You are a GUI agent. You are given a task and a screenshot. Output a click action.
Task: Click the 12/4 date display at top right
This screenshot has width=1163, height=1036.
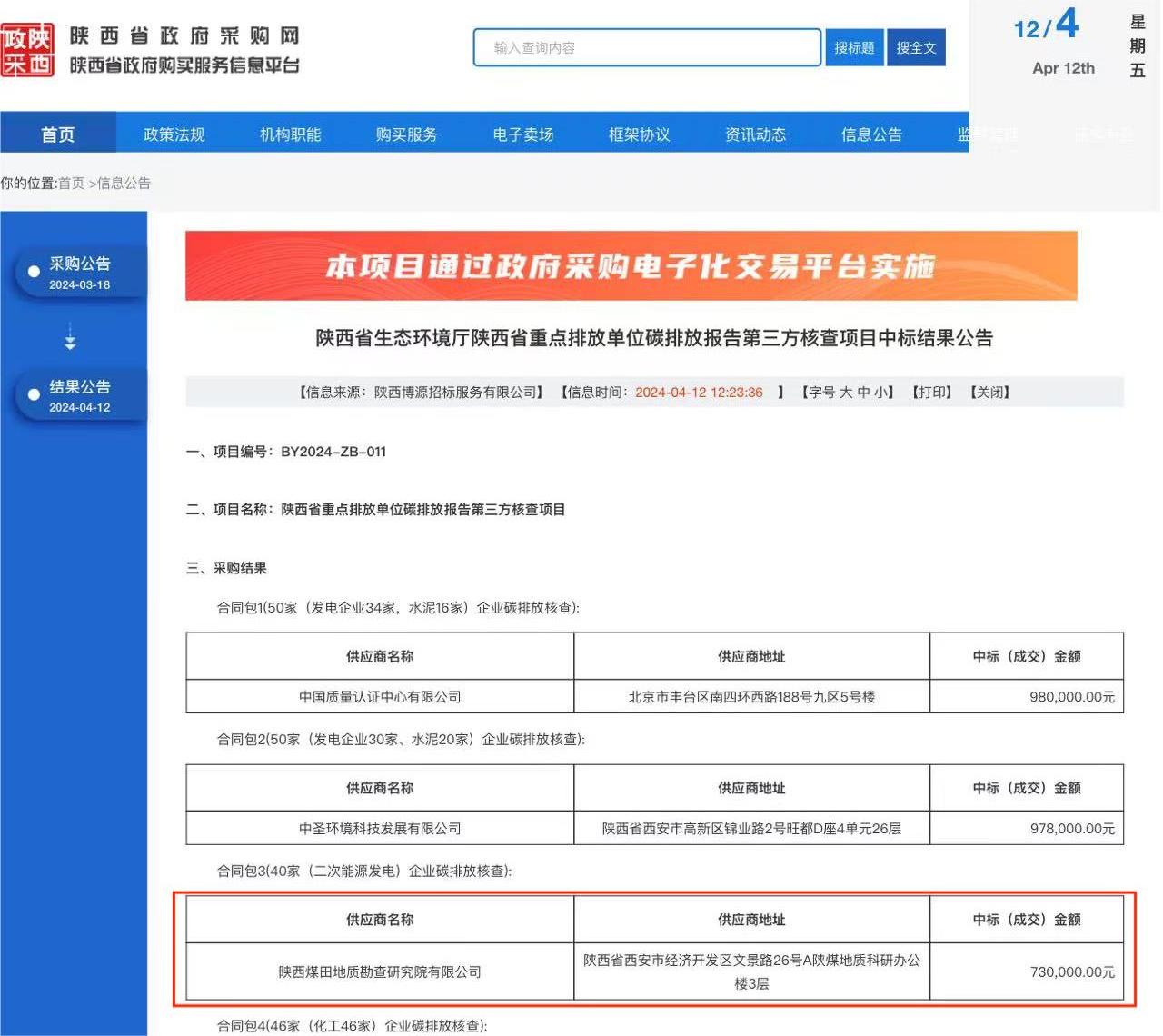[x=1047, y=25]
